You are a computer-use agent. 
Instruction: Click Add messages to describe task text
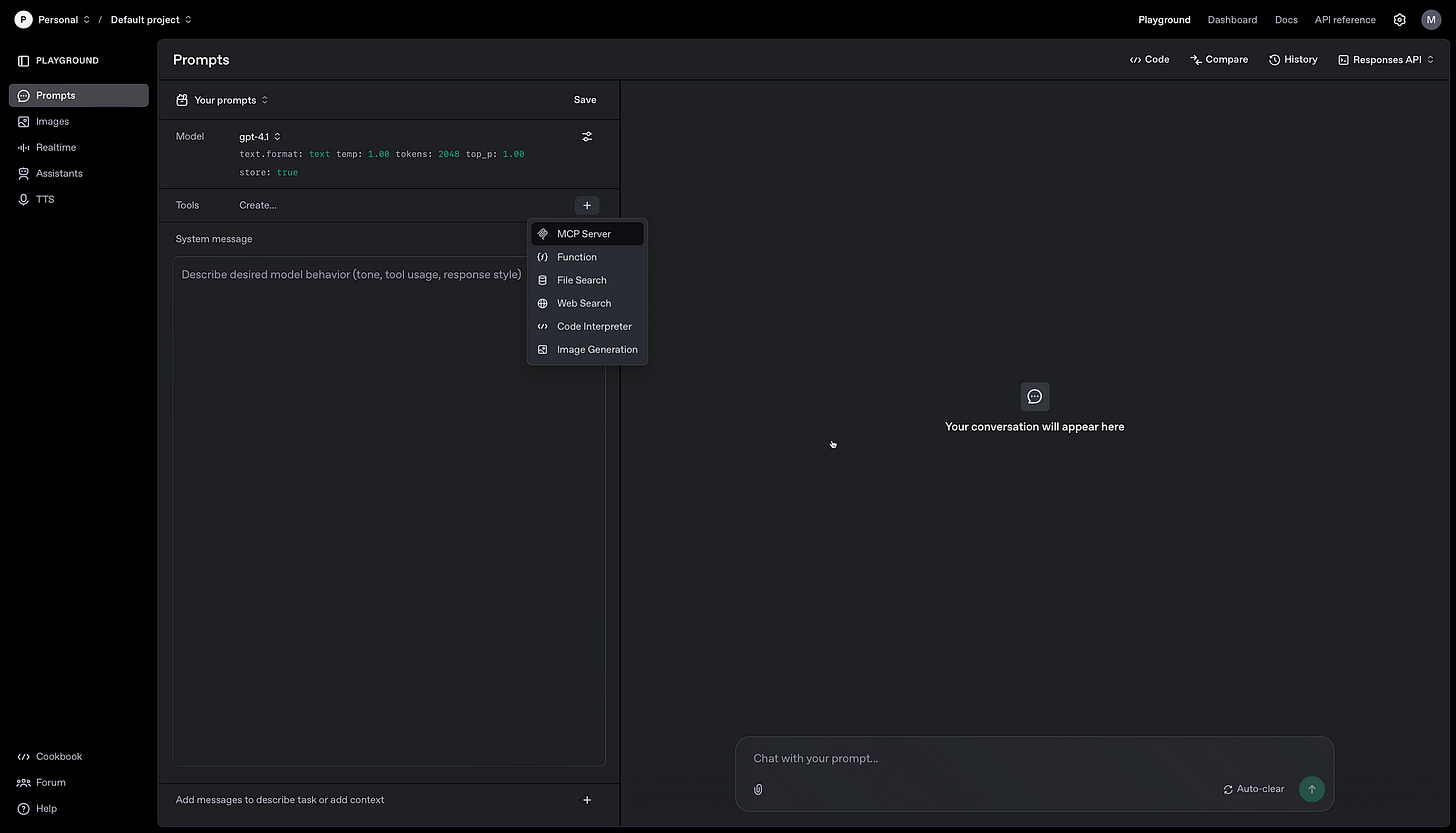280,800
